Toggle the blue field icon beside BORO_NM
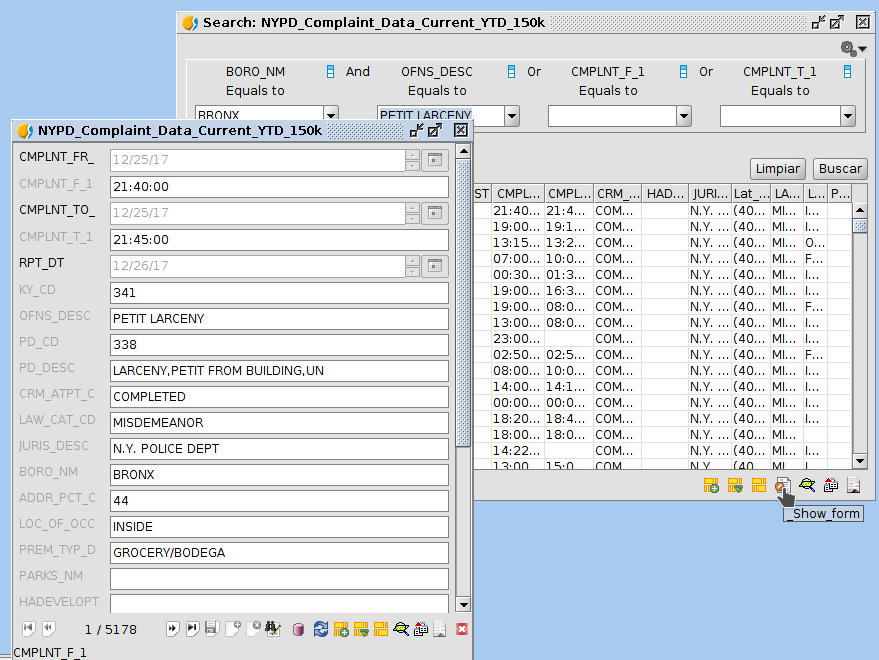Viewport: 879px width, 660px height. (x=331, y=72)
